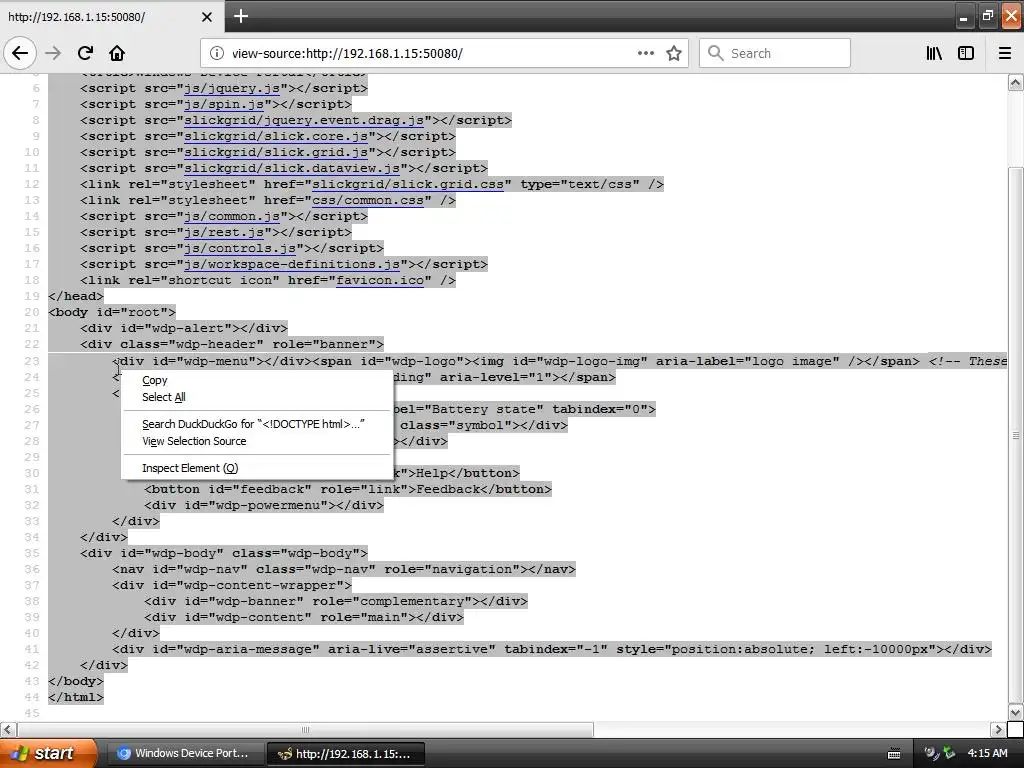This screenshot has height=768, width=1024.
Task: Switch to Windows Device Portal taskbar window
Action: [185, 753]
